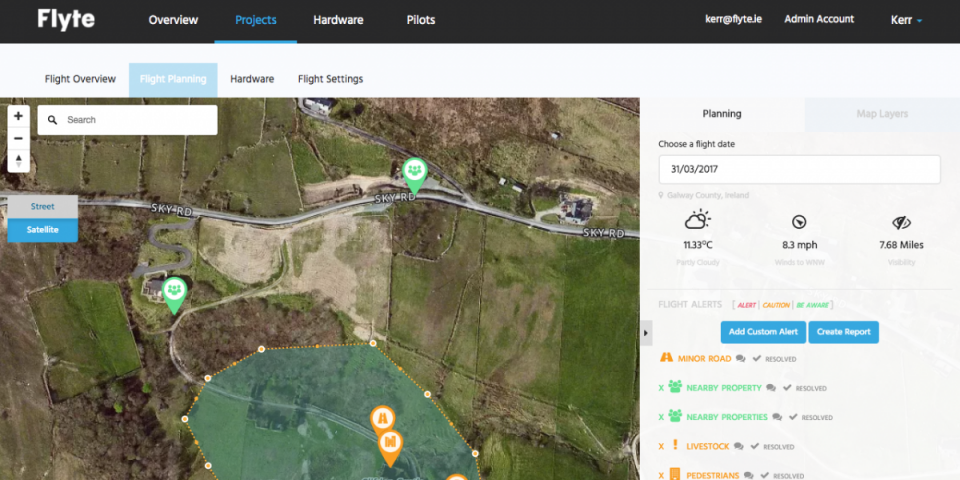Zoom in on the map
This screenshot has height=480, width=960.
18,116
